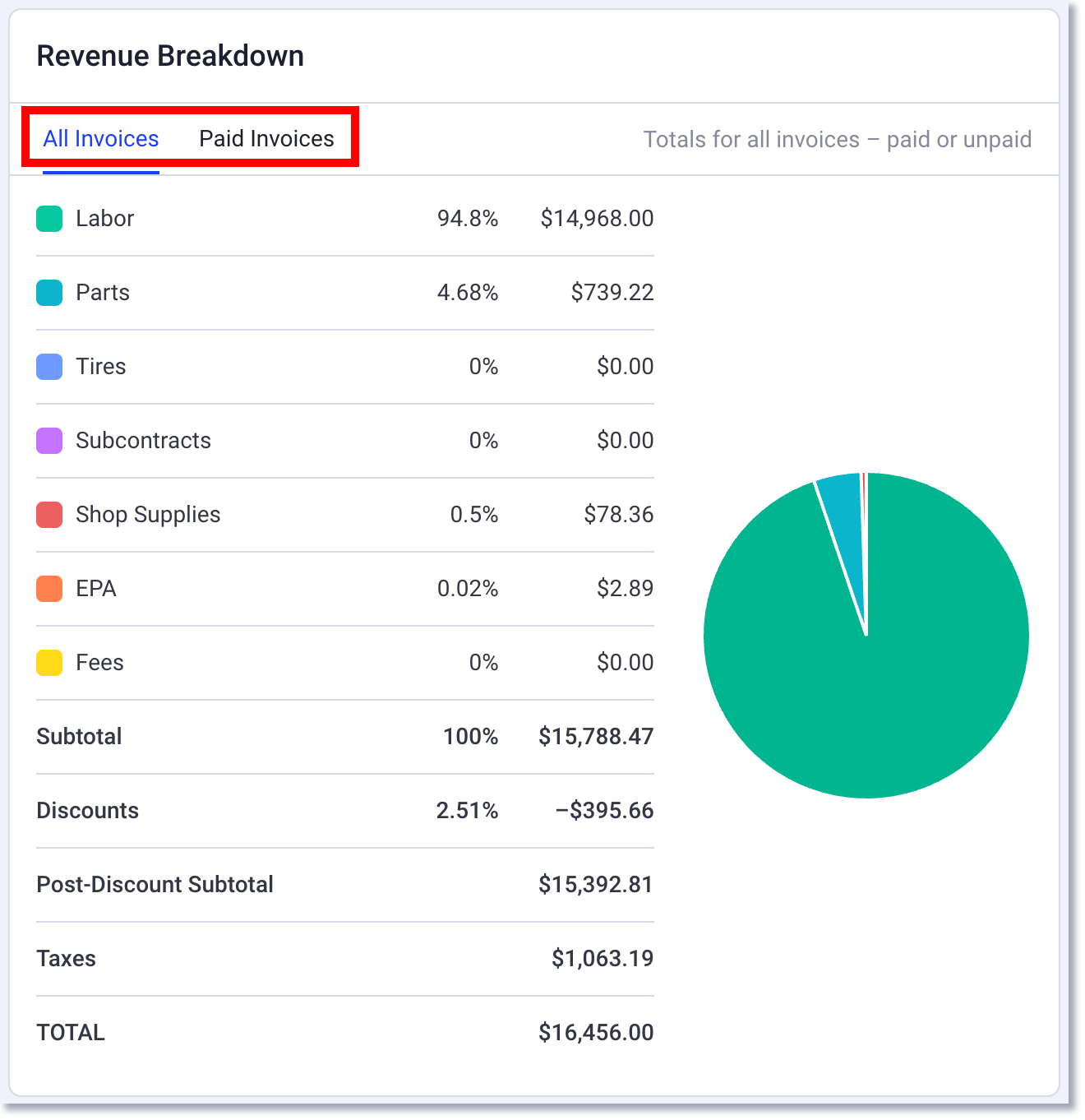Click the totals description text on the right
The height and width of the screenshot is (1120, 1085).
pyautogui.click(x=837, y=139)
